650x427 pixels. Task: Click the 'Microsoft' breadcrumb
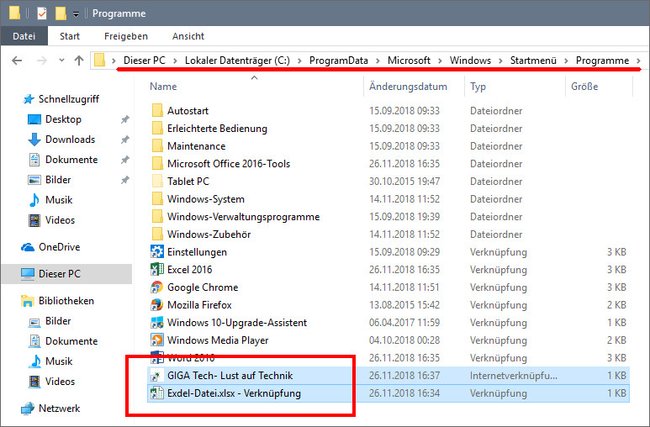[409, 61]
